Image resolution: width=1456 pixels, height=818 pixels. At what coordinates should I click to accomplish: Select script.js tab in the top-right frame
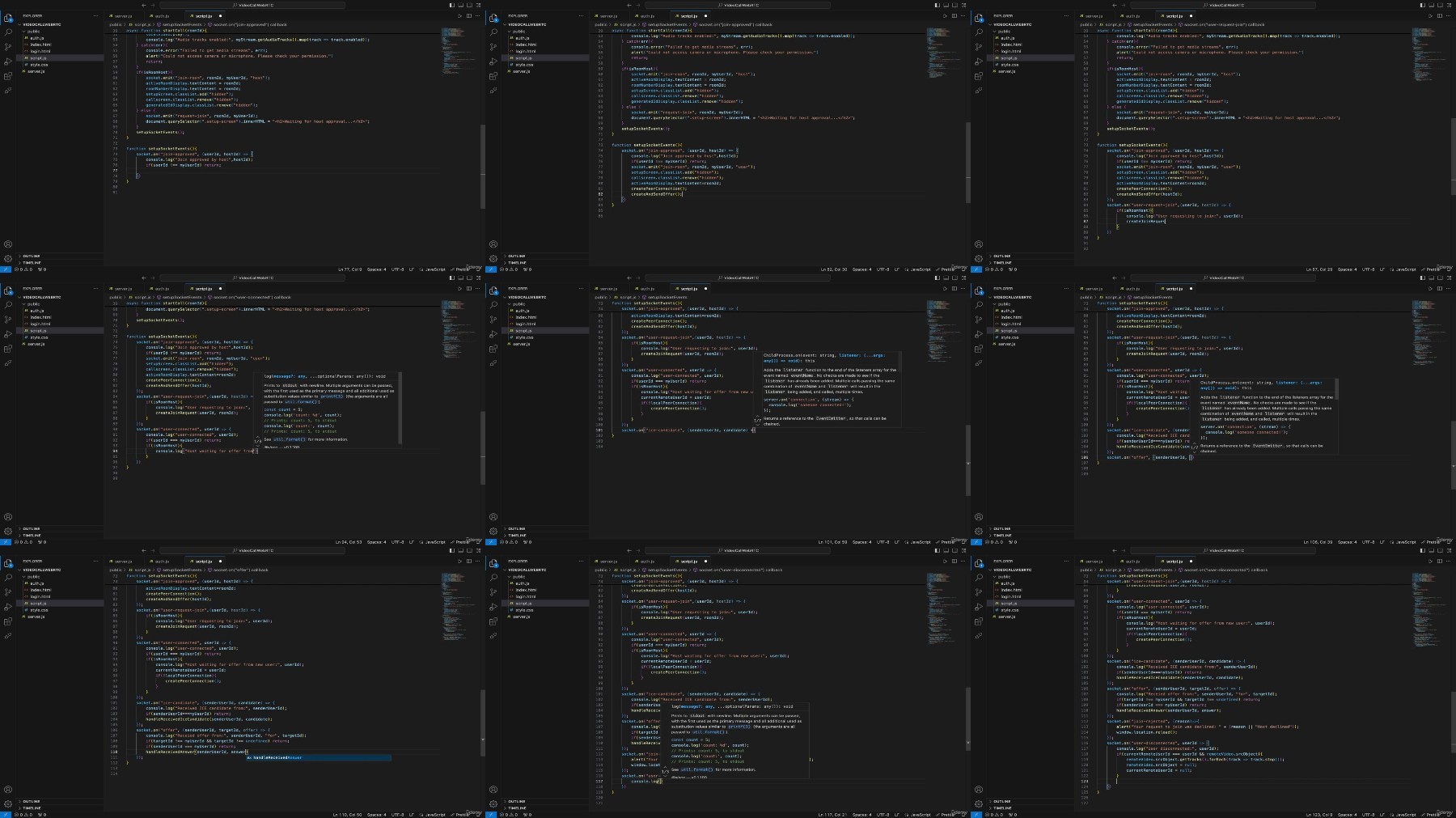point(1175,15)
